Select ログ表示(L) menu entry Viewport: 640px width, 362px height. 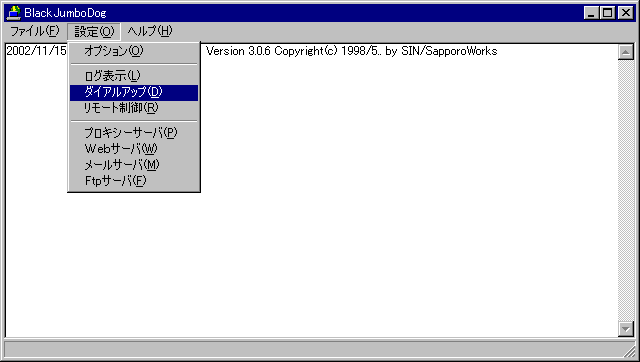(x=134, y=76)
